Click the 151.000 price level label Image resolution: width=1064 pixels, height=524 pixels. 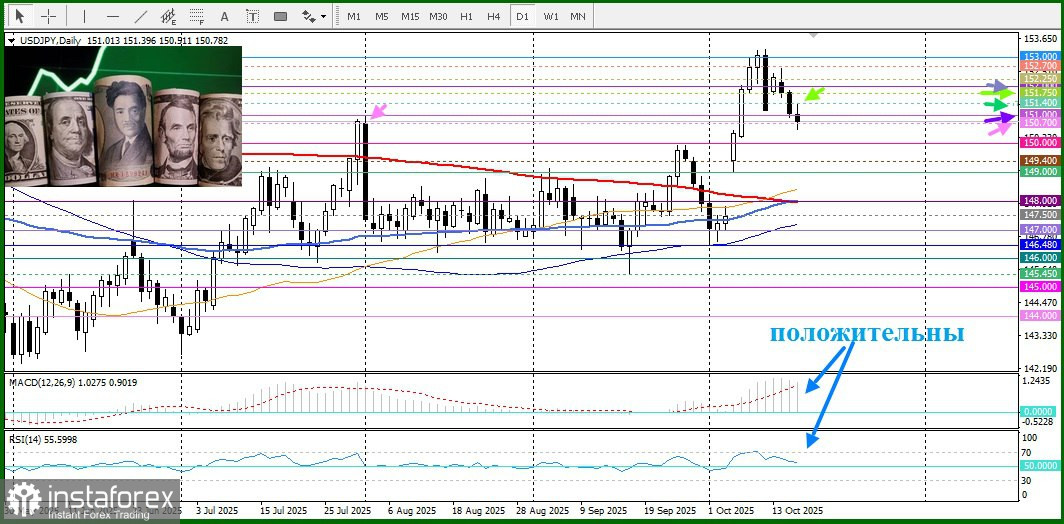pyautogui.click(x=1040, y=115)
